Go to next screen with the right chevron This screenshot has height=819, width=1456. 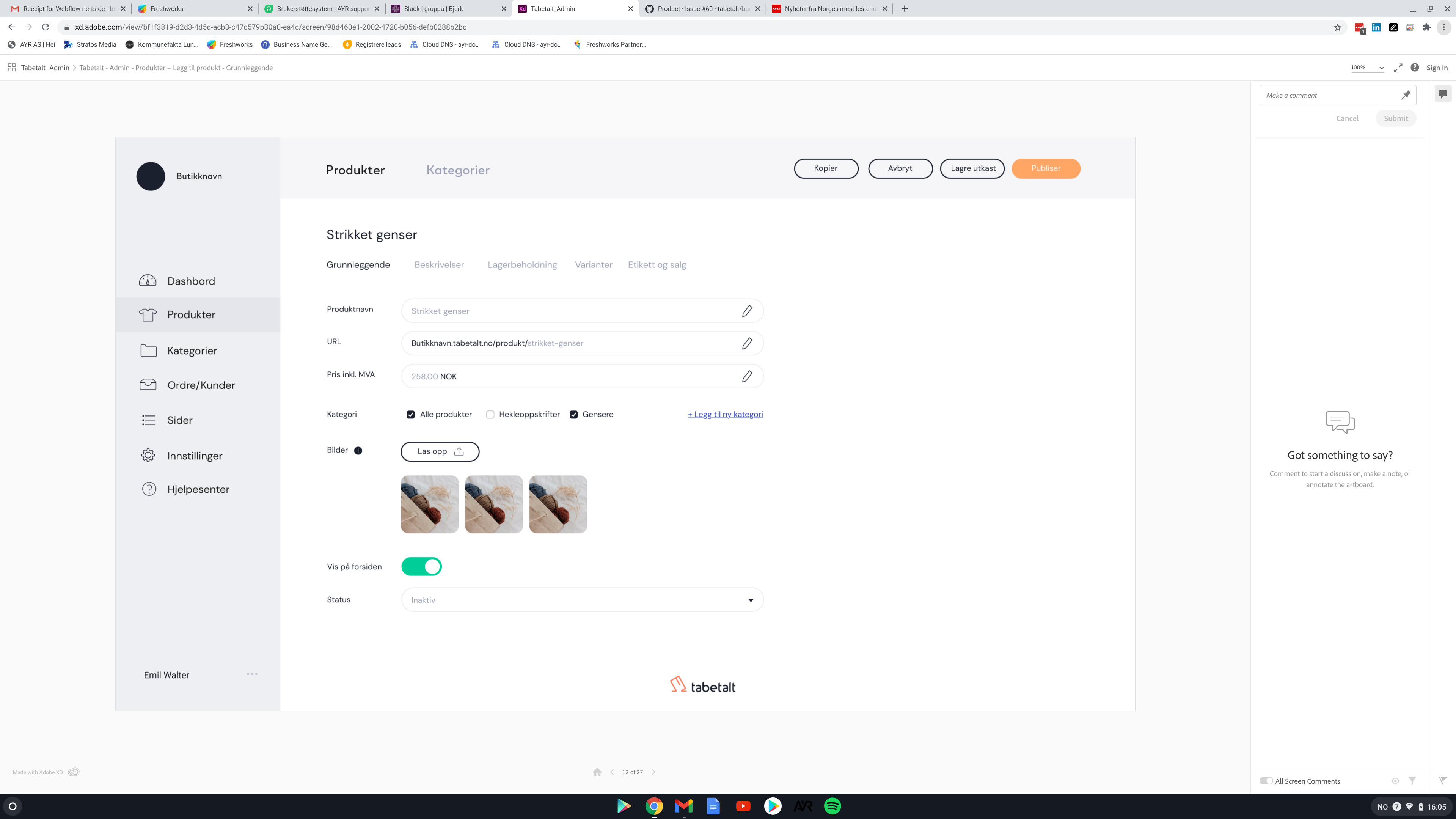(653, 772)
